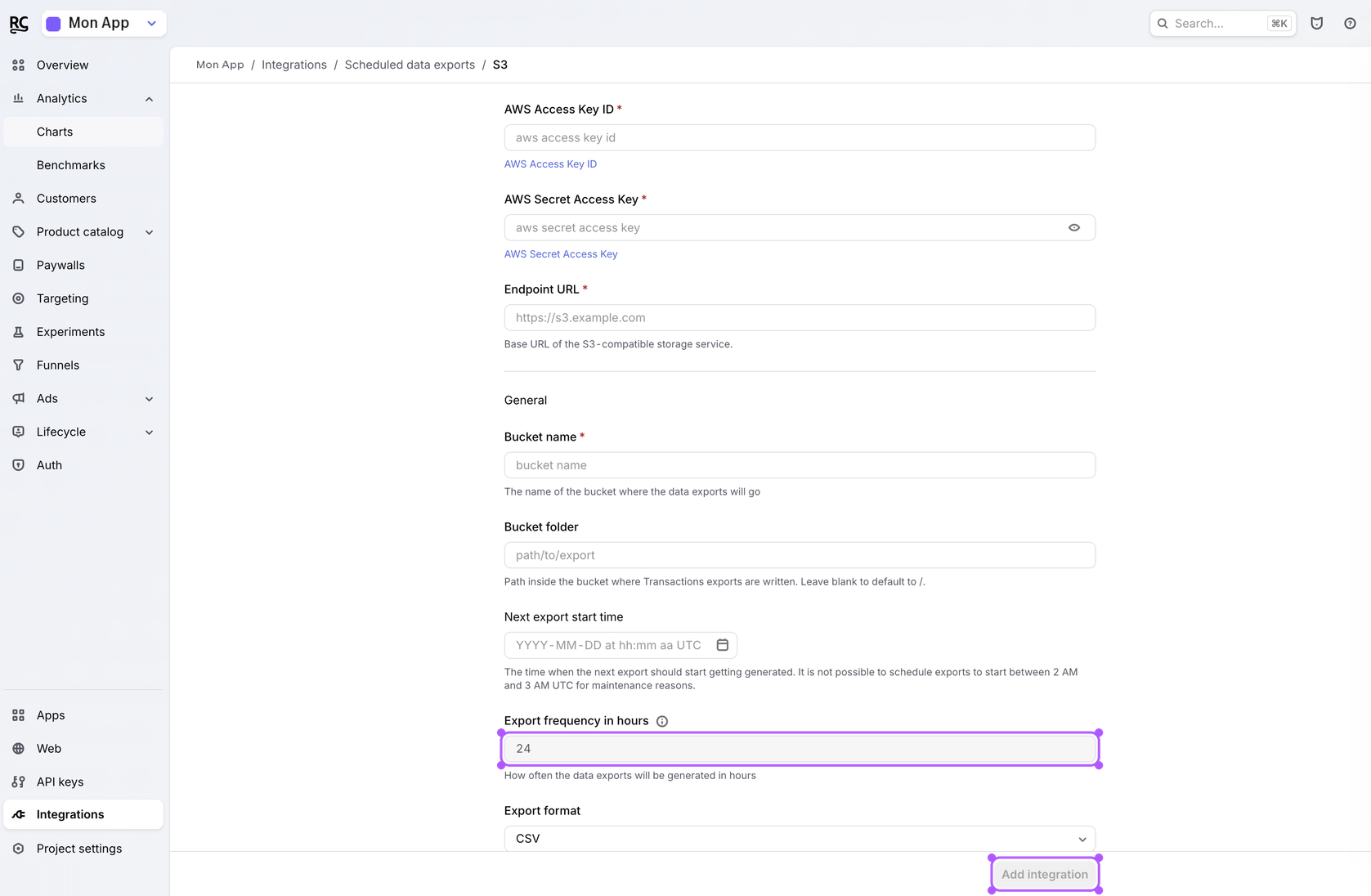Click the Bucket name input

tap(800, 465)
